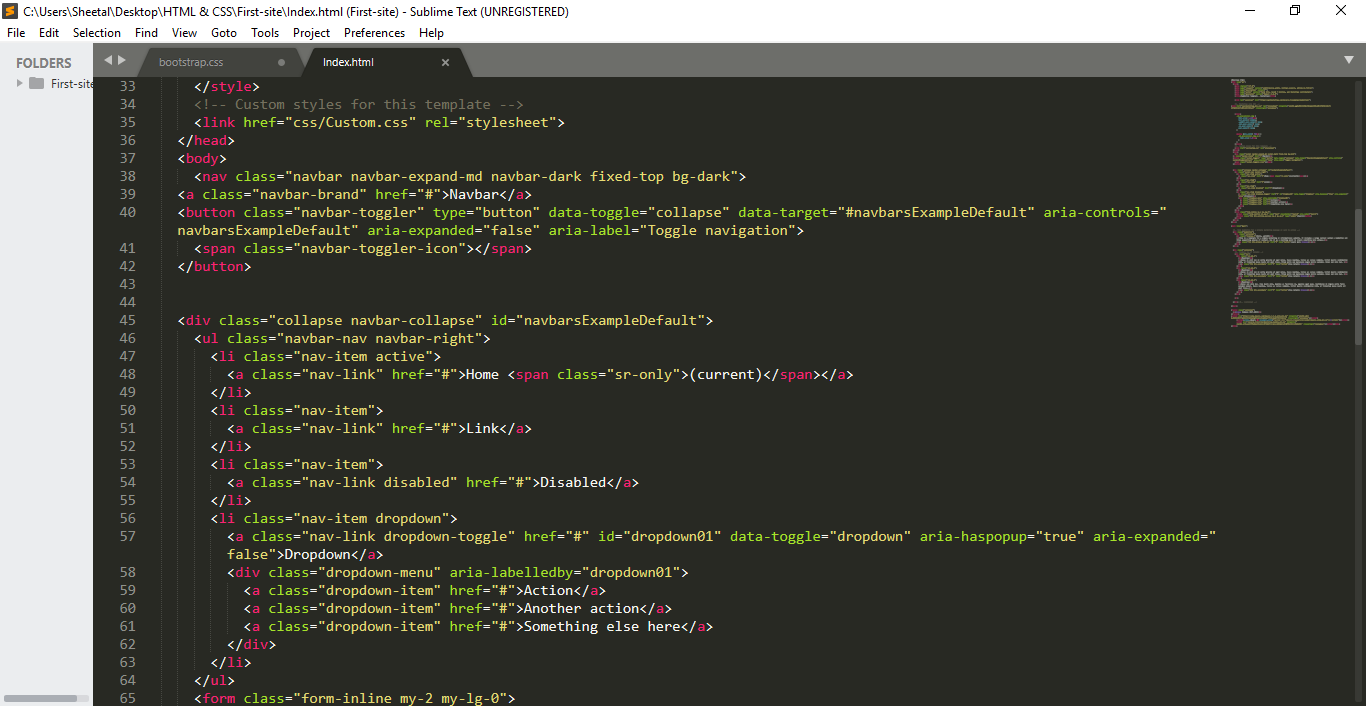Open the File menu
The width and height of the screenshot is (1366, 706).
pyautogui.click(x=16, y=33)
